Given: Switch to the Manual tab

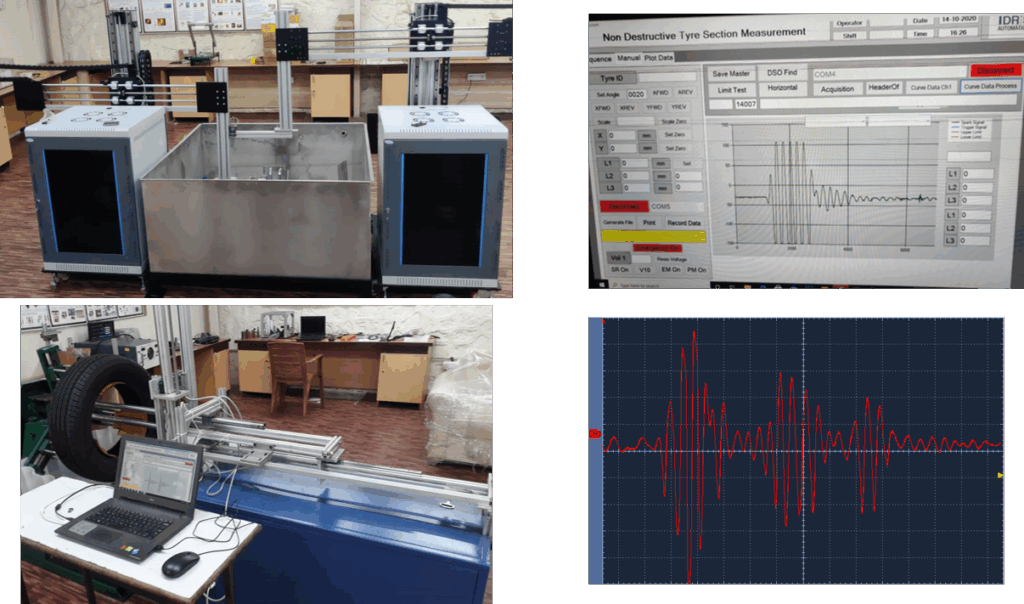Looking at the screenshot, I should [628, 58].
